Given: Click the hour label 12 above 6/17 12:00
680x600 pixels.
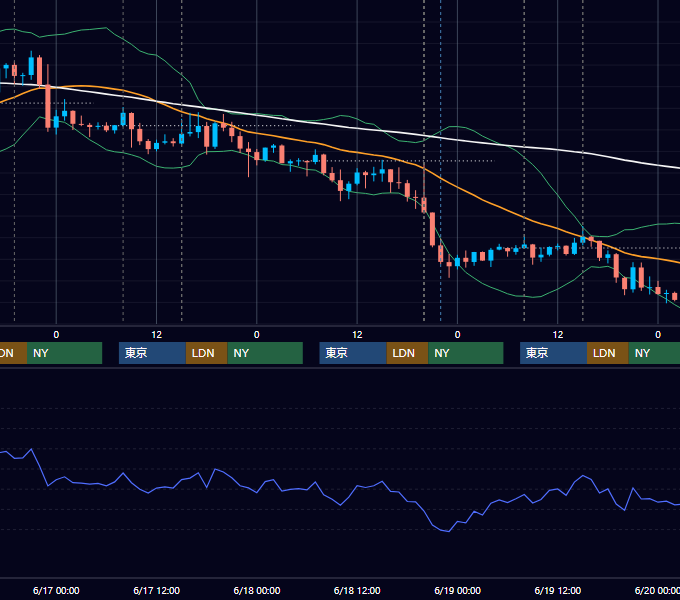Looking at the screenshot, I should click(x=157, y=335).
